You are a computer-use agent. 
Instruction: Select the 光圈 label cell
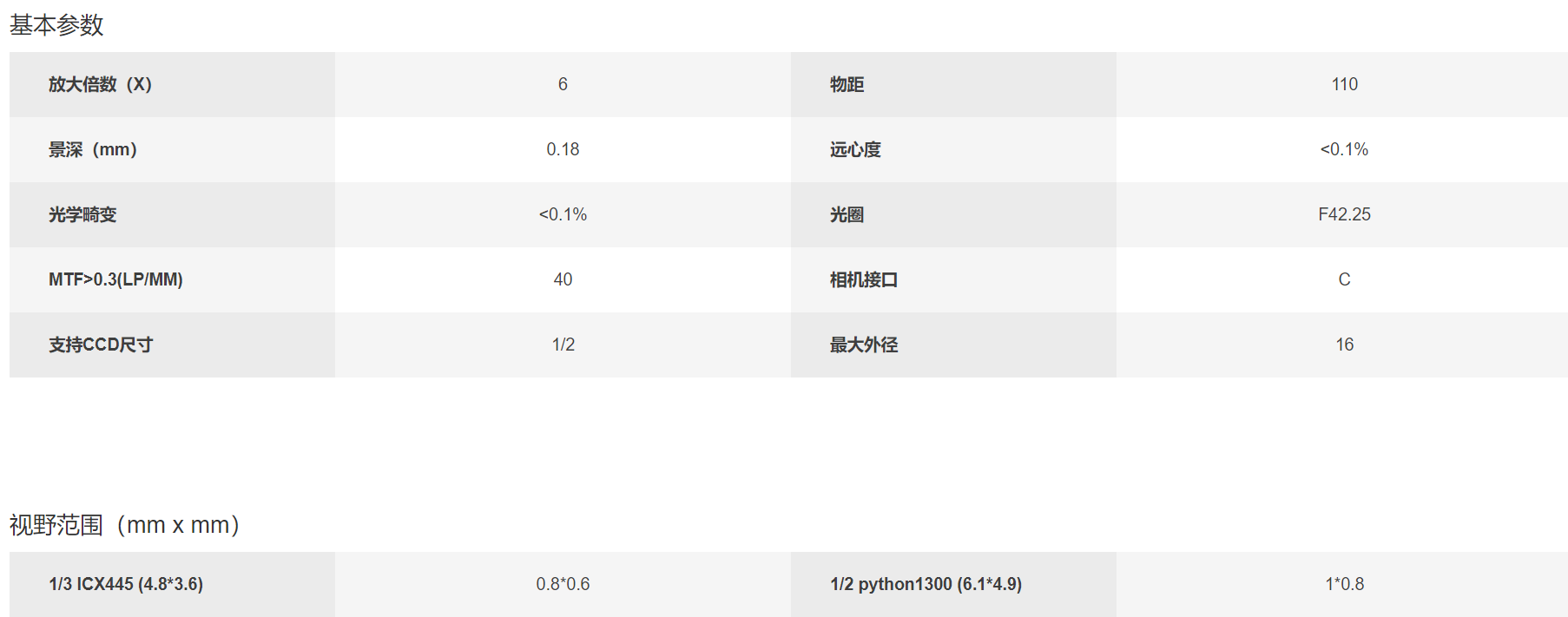click(x=953, y=214)
